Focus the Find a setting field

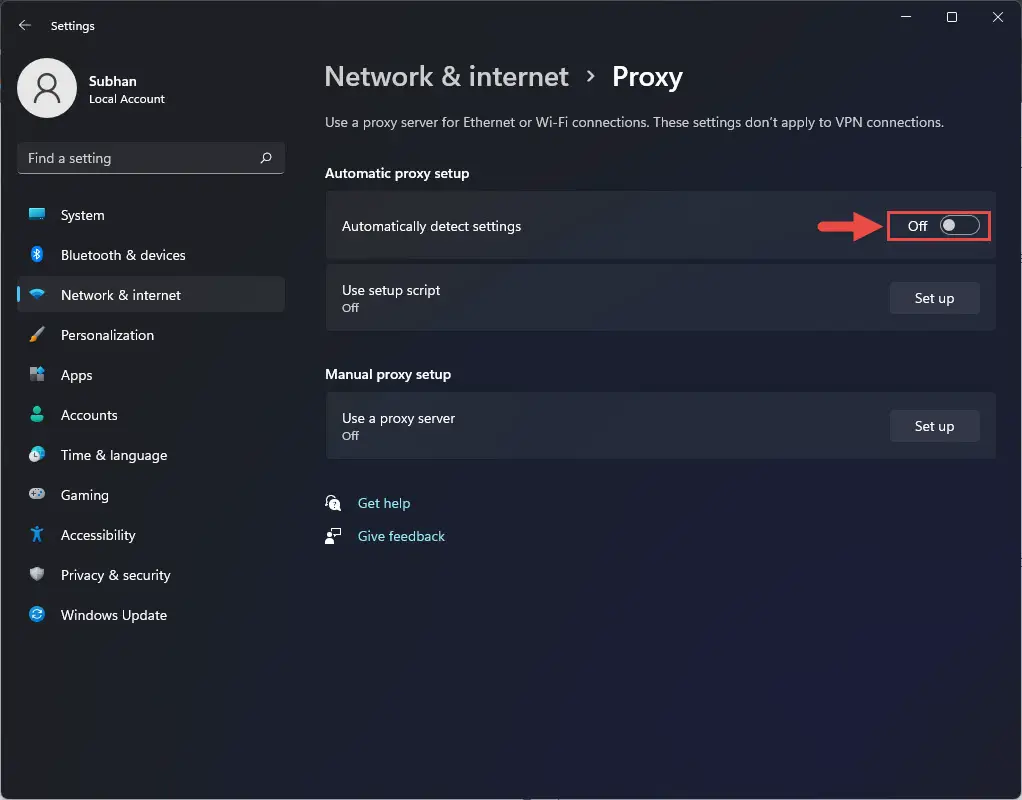151,158
